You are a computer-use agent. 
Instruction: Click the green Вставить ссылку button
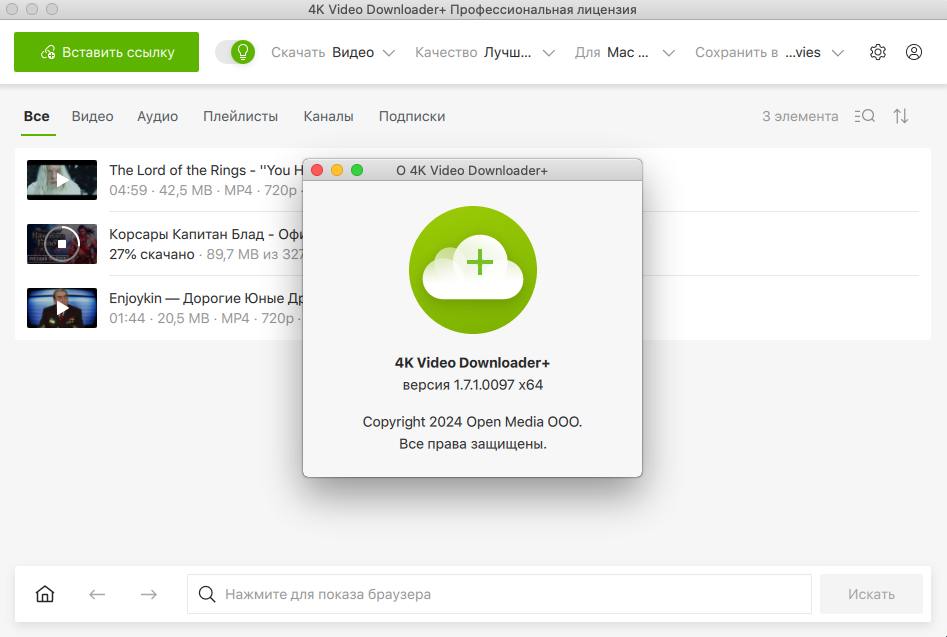[x=106, y=52]
